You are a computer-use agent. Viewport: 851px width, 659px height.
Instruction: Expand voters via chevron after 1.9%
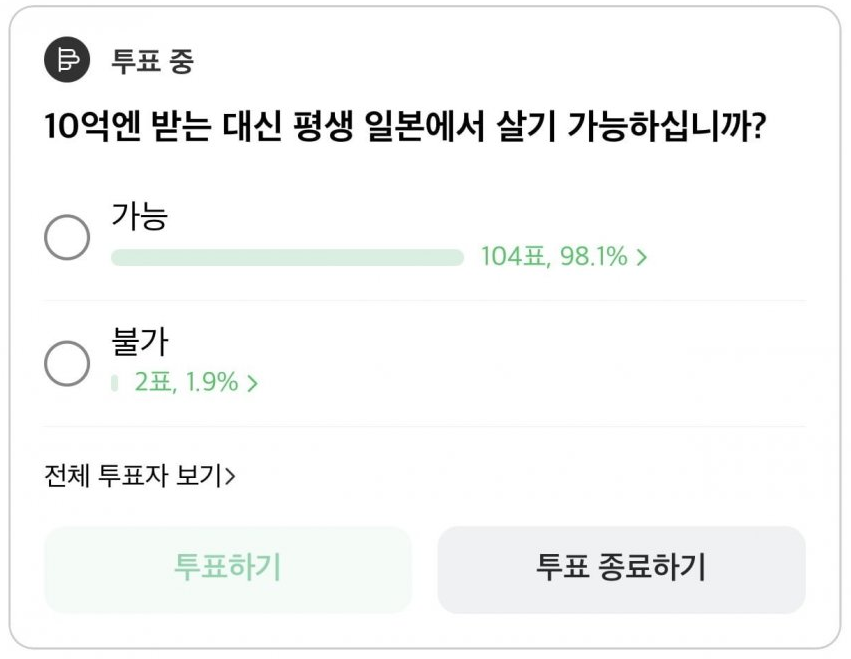click(x=252, y=383)
